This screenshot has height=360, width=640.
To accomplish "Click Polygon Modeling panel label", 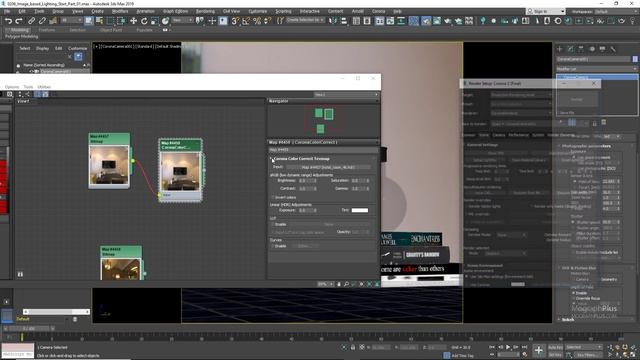I will [22, 37].
